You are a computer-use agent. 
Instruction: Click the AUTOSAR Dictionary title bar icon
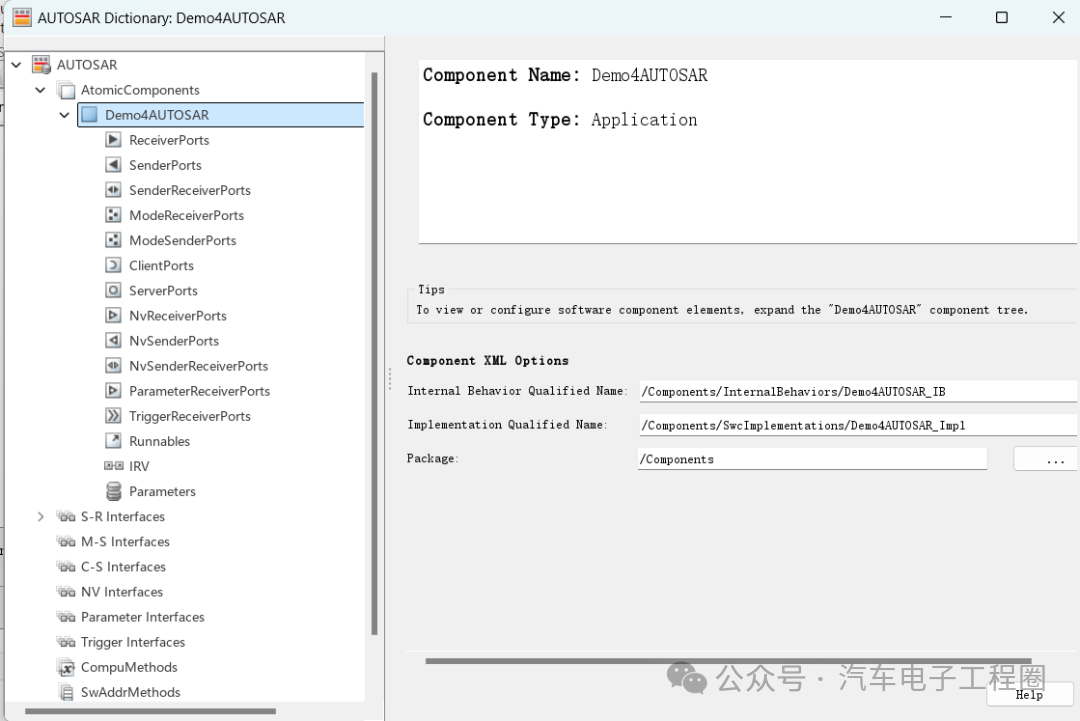[x=22, y=17]
